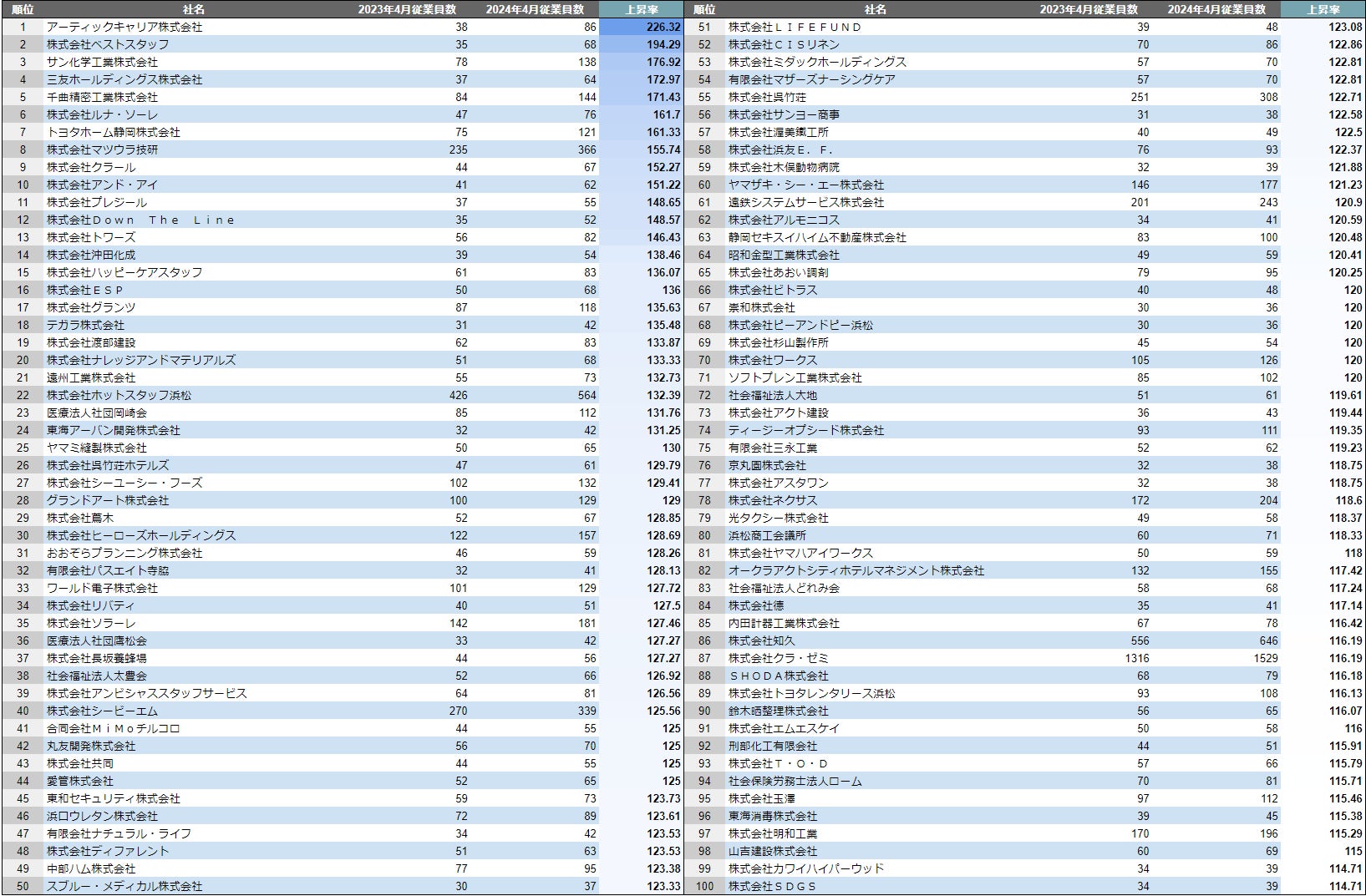1366x896 pixels.
Task: Click the 株式会社マツウラ技研 name cell
Action: 102,149
